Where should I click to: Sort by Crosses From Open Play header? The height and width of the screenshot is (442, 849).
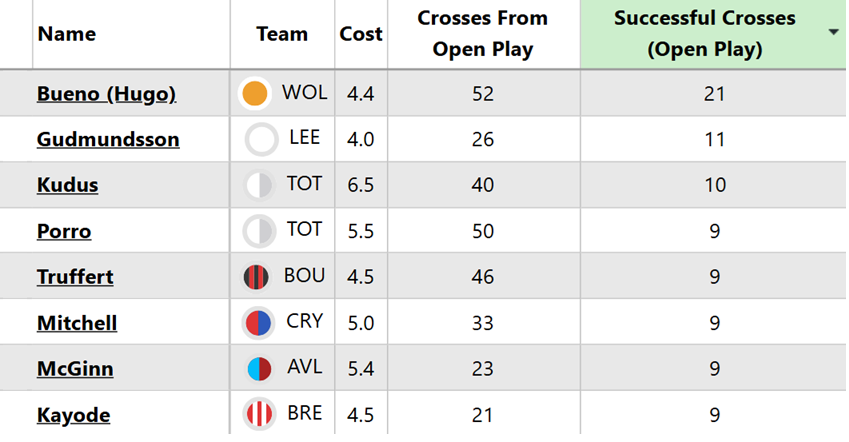point(483,34)
